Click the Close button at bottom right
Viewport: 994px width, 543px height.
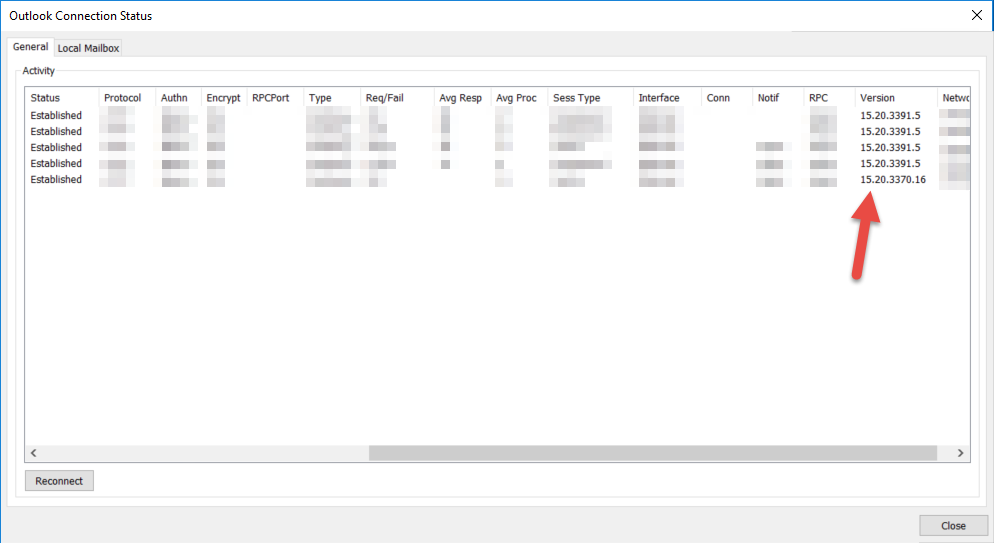click(953, 526)
